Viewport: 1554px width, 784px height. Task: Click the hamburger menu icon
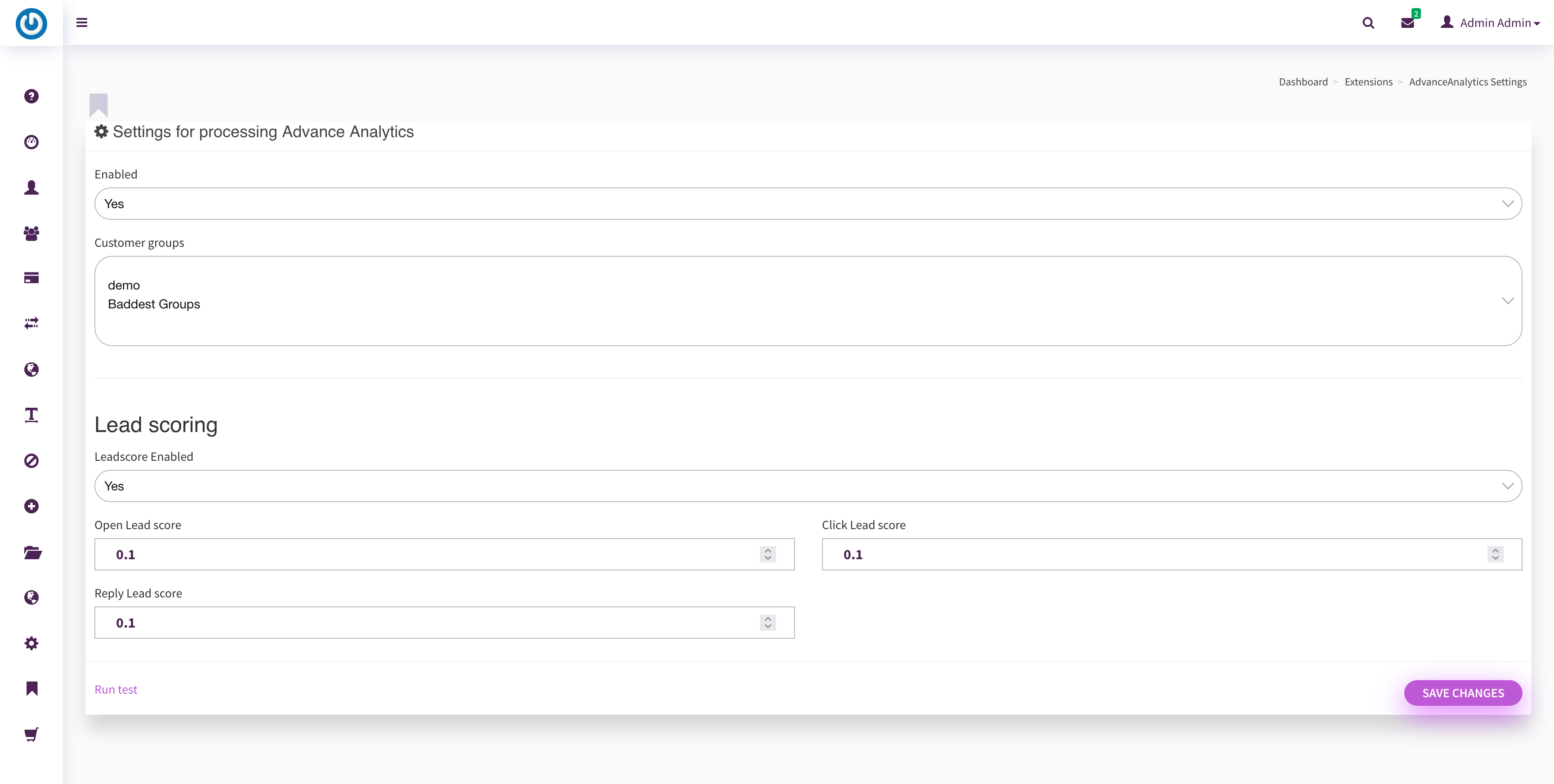82,23
